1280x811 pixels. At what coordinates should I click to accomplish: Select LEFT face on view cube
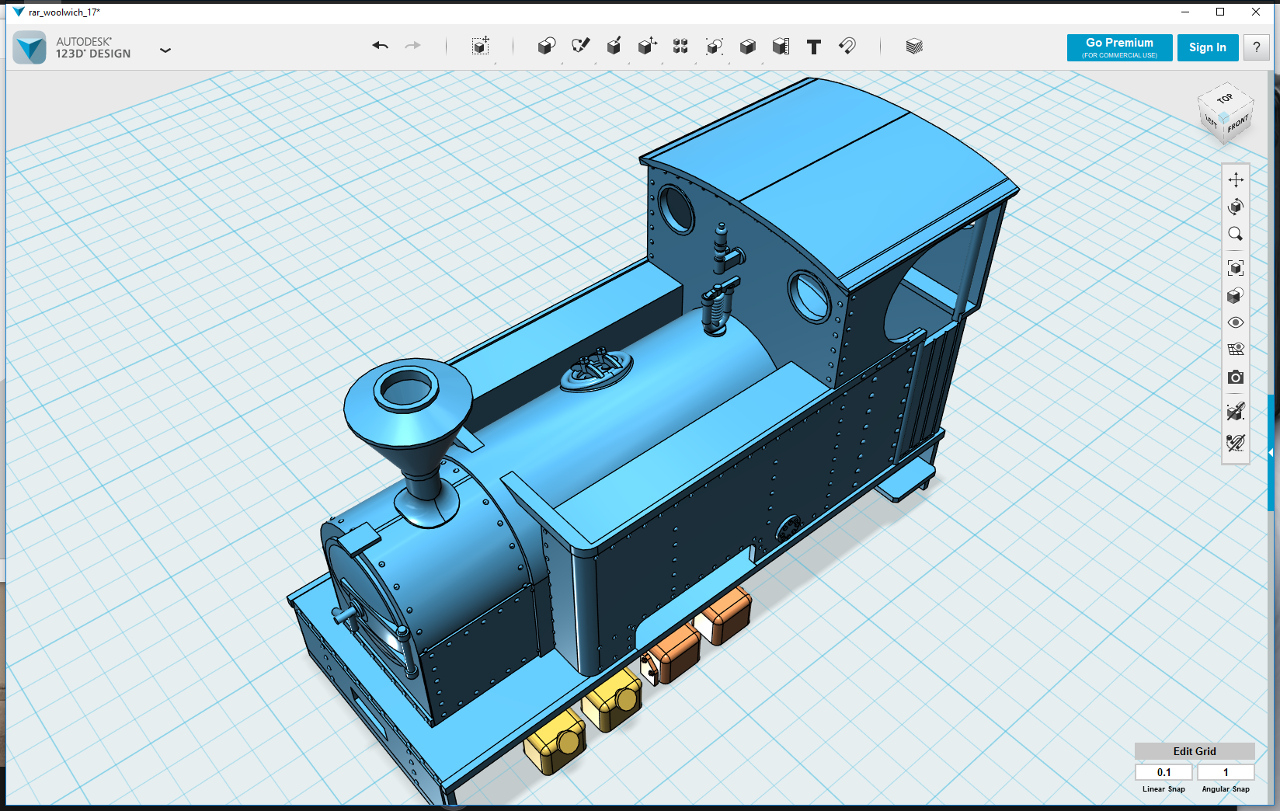click(x=1211, y=123)
